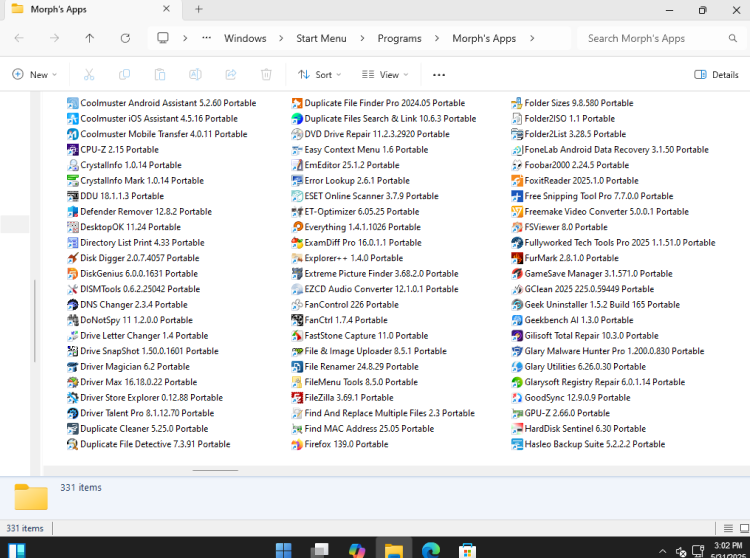Refresh the folder contents
750x558 pixels.
pyautogui.click(x=125, y=38)
